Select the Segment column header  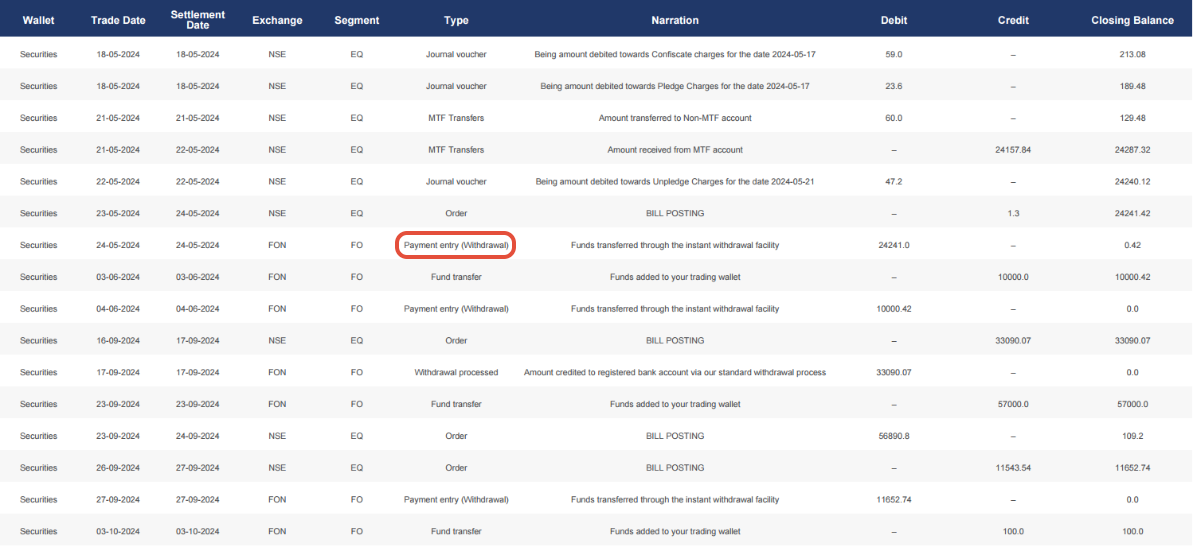tap(356, 20)
